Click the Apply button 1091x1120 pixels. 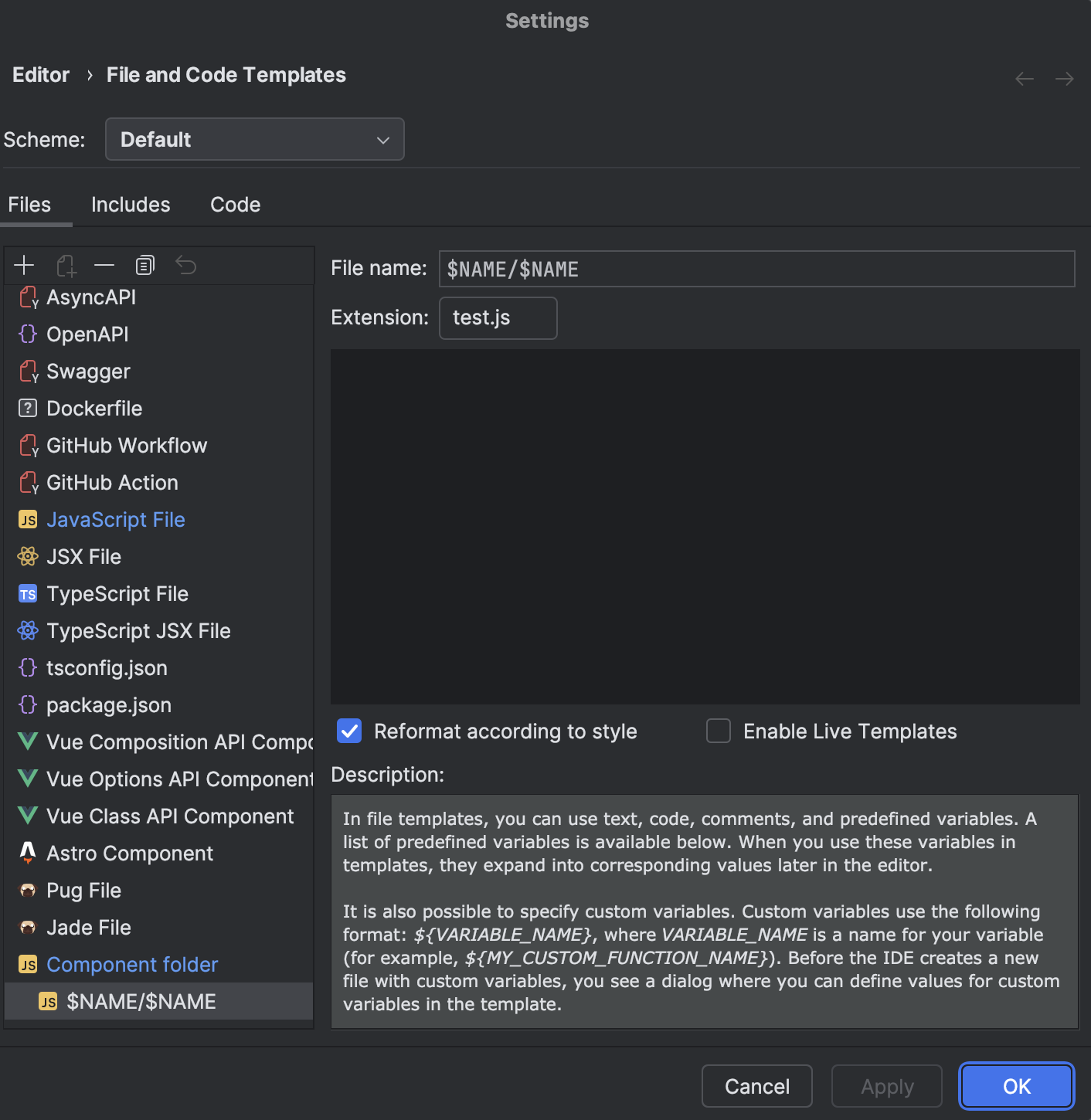[887, 1086]
